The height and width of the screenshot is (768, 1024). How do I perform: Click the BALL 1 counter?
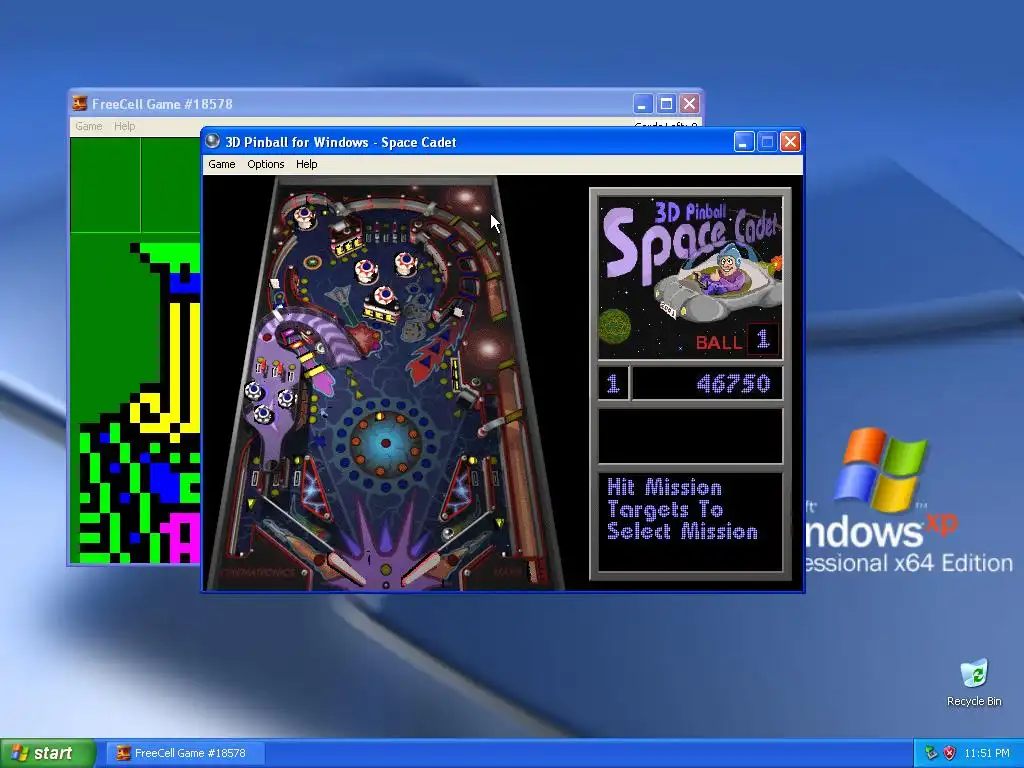click(737, 340)
